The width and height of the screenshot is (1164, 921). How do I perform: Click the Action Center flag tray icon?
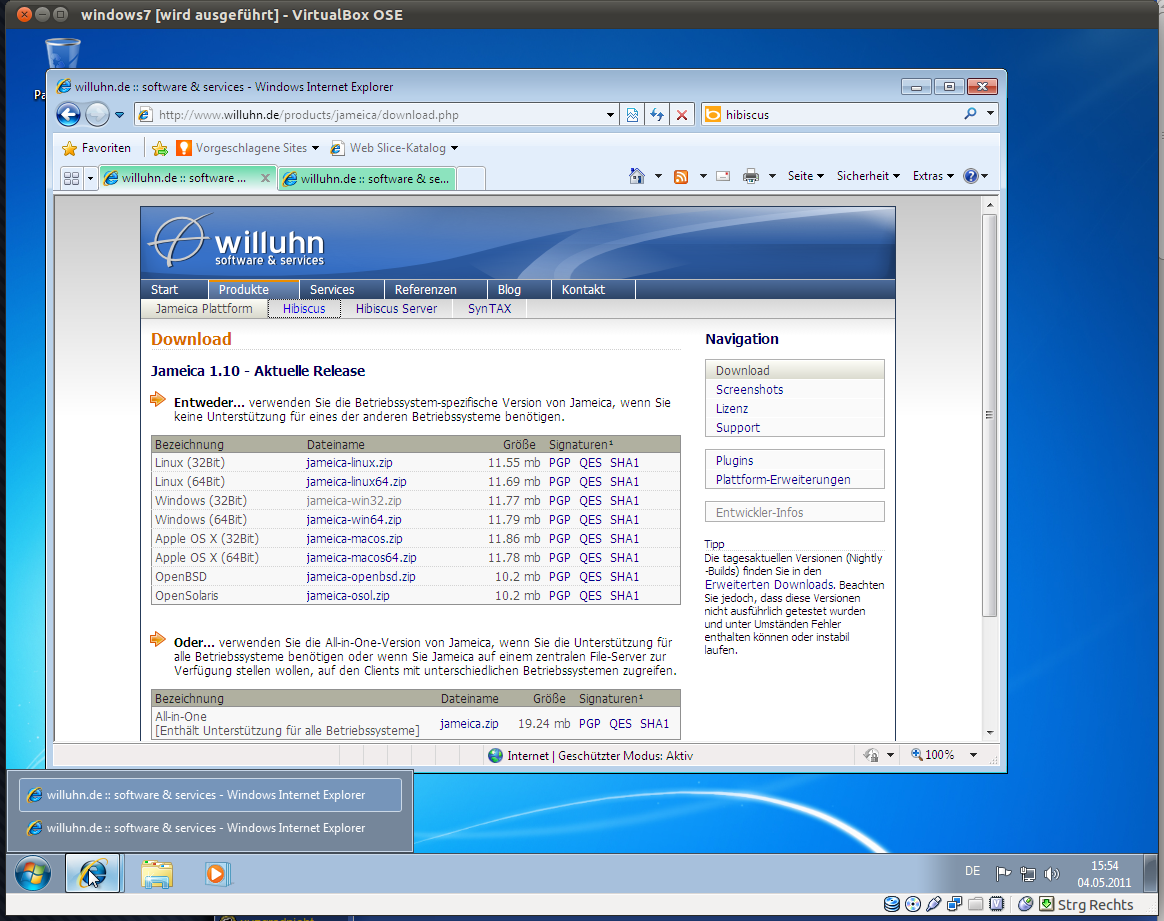tap(1003, 874)
